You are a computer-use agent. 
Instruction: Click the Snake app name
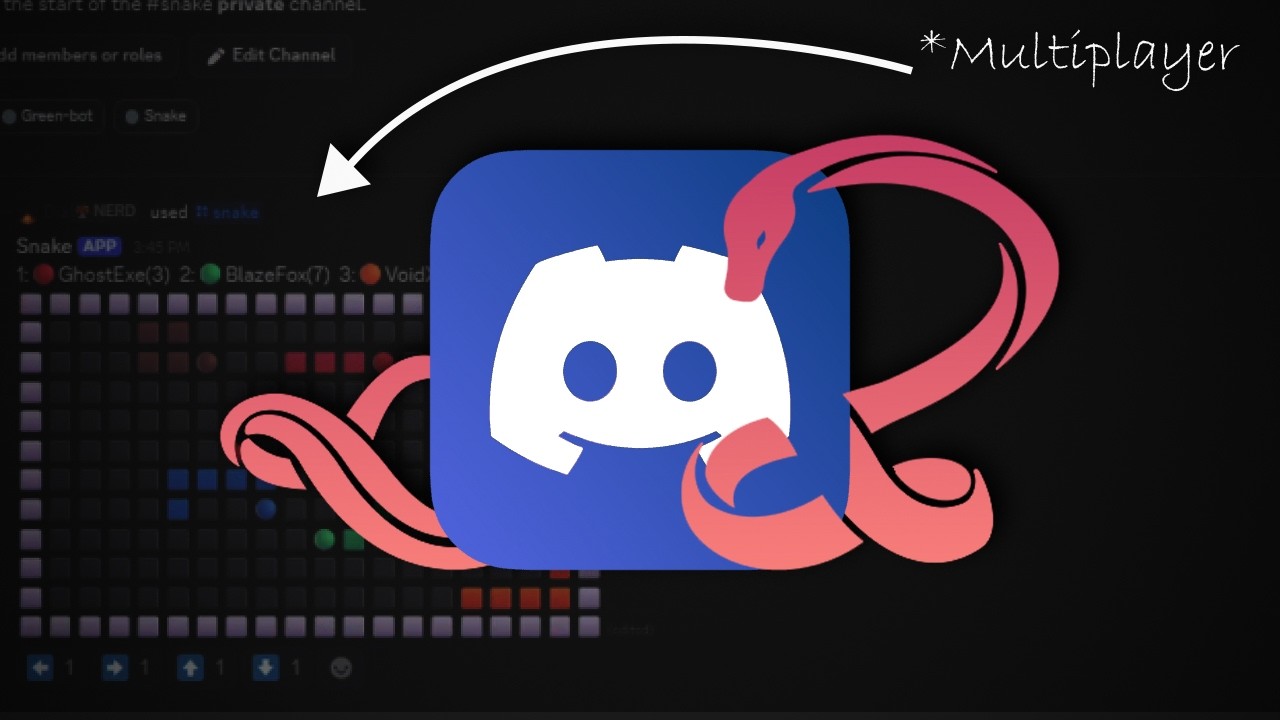coord(44,246)
